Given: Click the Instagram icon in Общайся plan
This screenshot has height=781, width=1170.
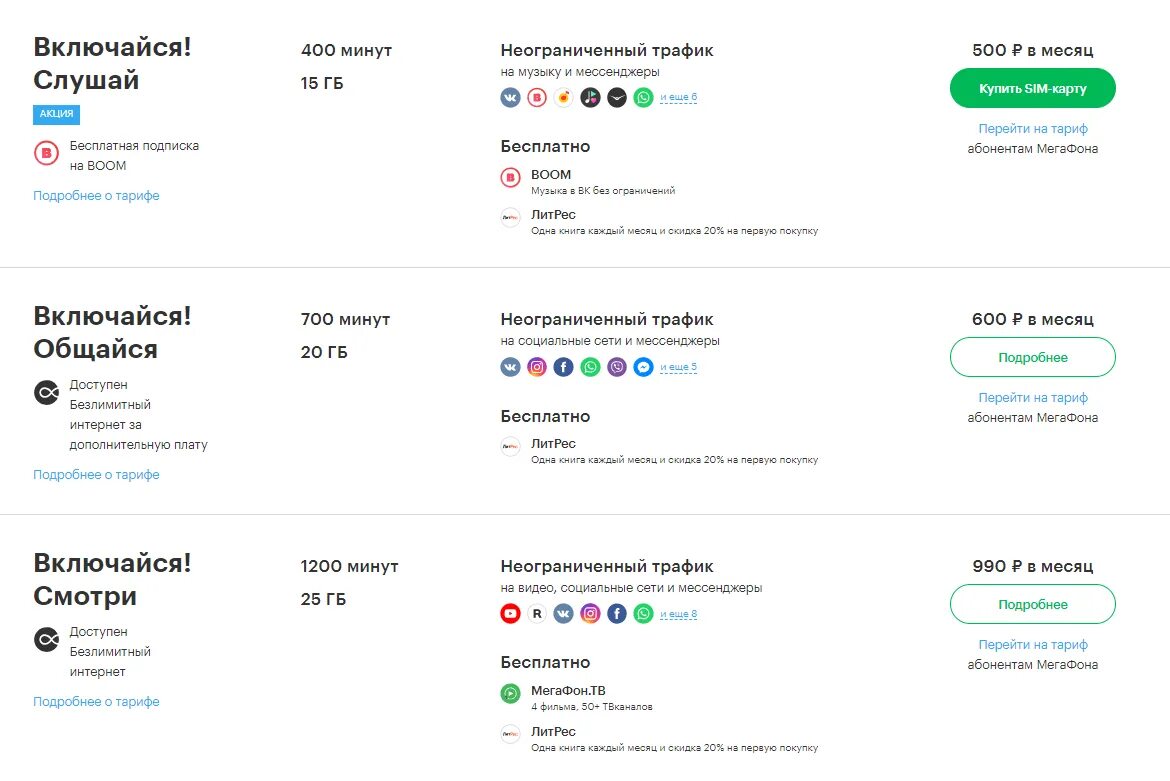Looking at the screenshot, I should point(537,367).
